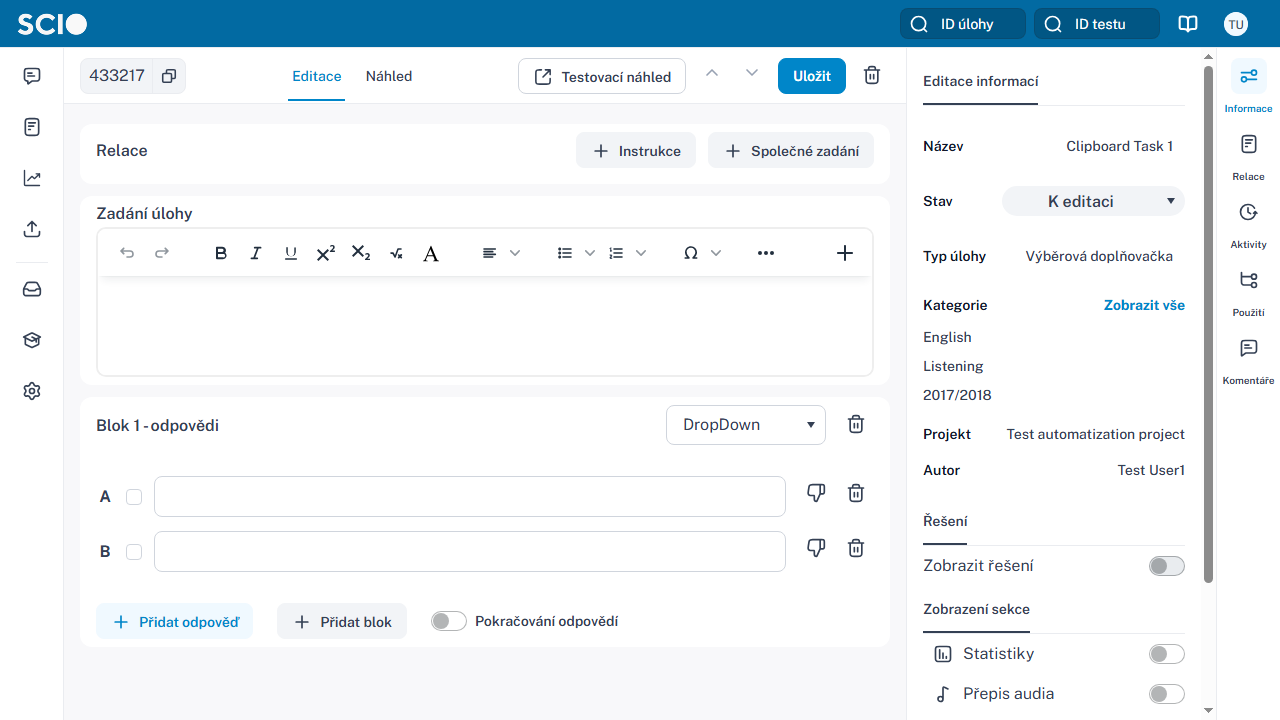This screenshot has height=720, width=1280.
Task: Open the document list icon in left sidebar
Action: coord(32,127)
